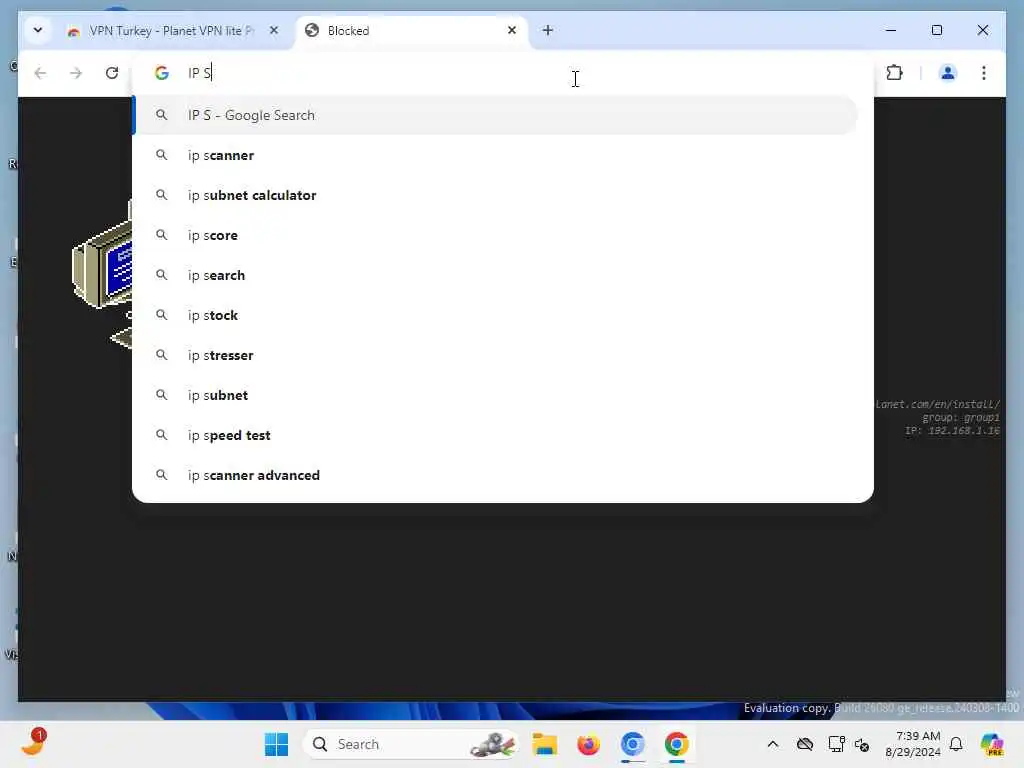
Task: Open File Explorer from taskbar
Action: (544, 744)
